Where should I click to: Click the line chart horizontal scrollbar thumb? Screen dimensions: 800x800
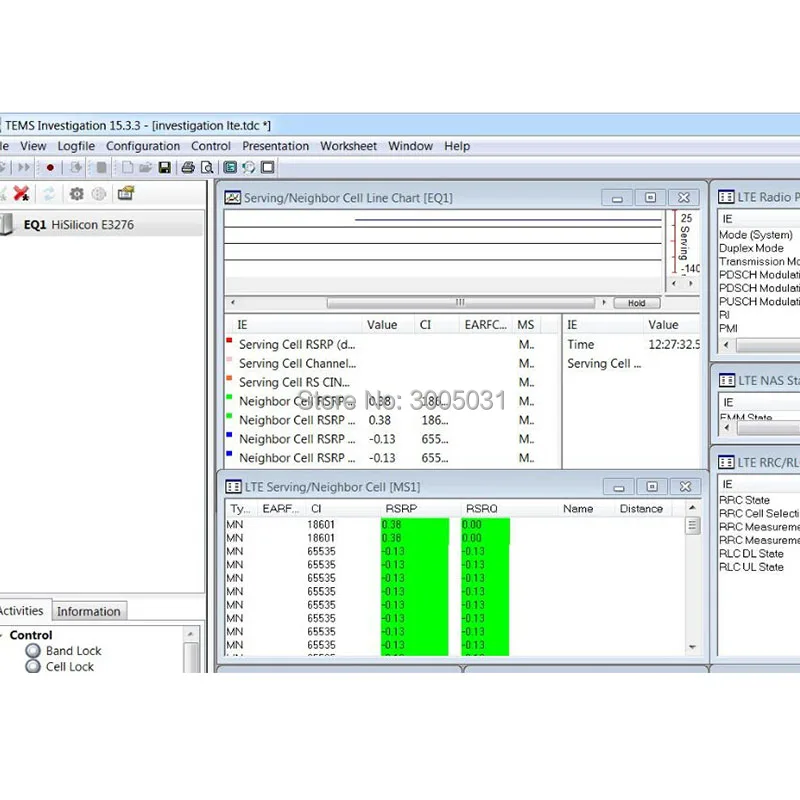tap(461, 303)
